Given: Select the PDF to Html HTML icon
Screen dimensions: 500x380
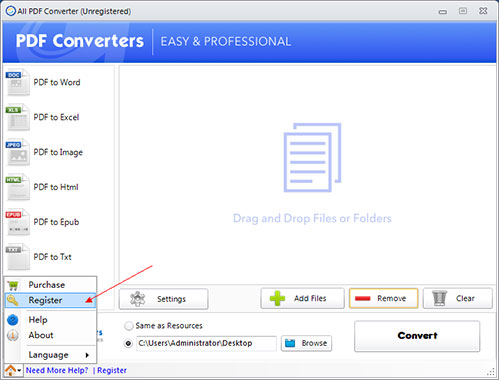Looking at the screenshot, I should [x=18, y=187].
